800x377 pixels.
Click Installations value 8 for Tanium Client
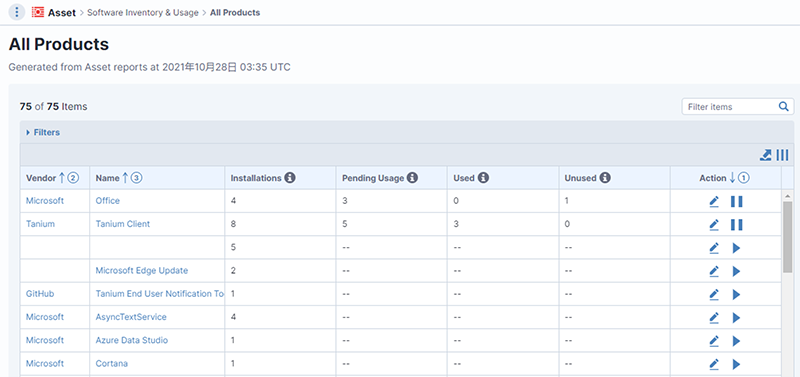point(233,224)
